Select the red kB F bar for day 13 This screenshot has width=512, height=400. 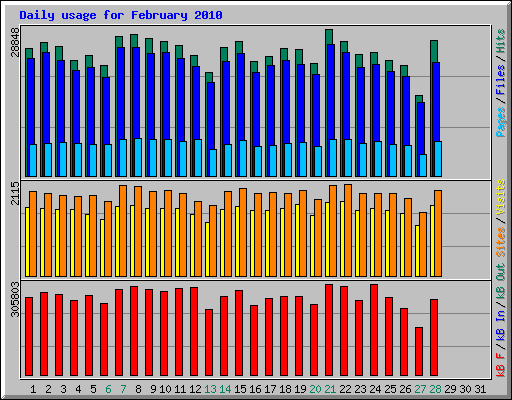209,343
